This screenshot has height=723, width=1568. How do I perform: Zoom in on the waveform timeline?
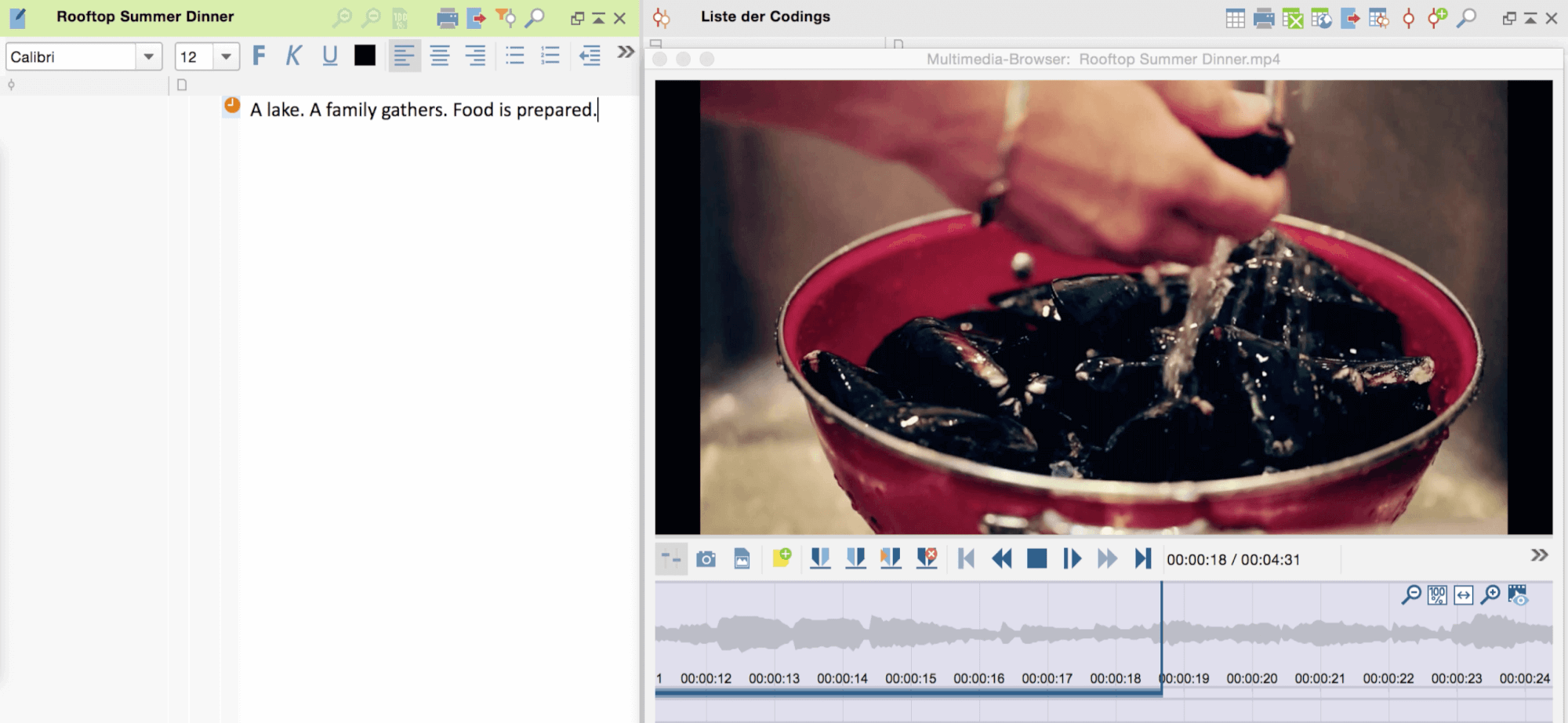(x=1490, y=595)
